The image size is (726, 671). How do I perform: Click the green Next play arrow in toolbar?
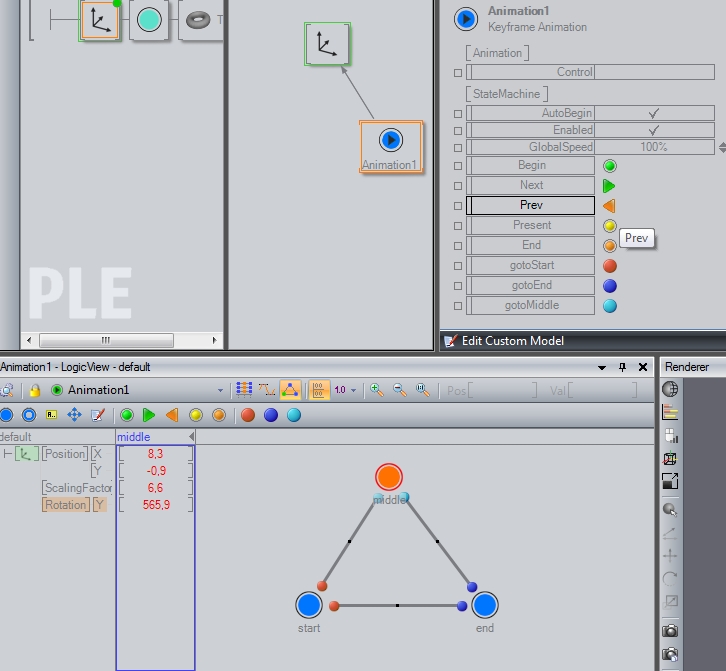click(x=149, y=415)
